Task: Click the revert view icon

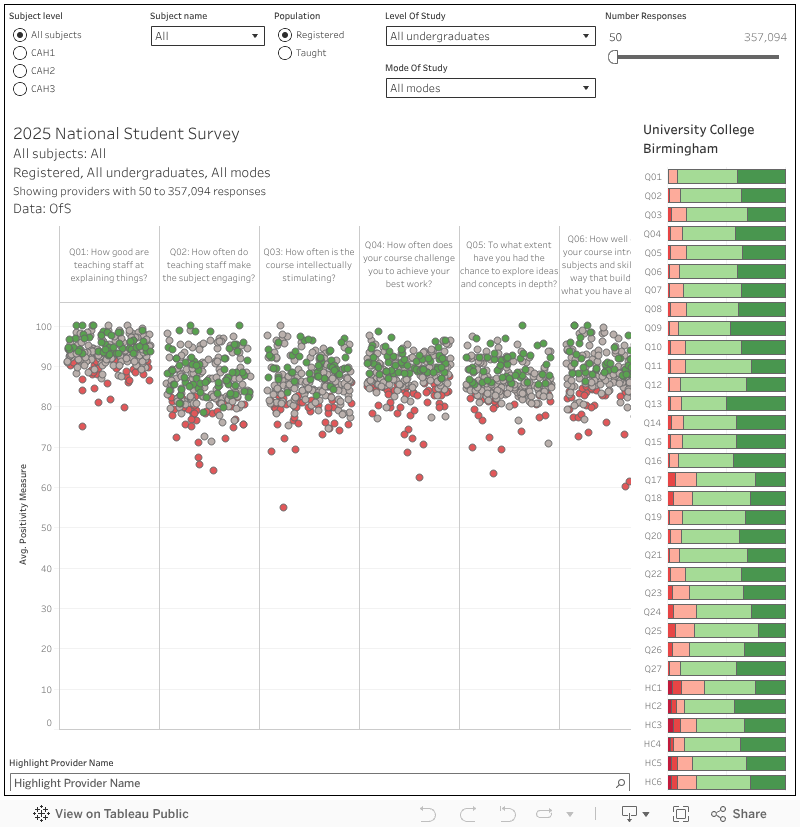Action: click(507, 813)
